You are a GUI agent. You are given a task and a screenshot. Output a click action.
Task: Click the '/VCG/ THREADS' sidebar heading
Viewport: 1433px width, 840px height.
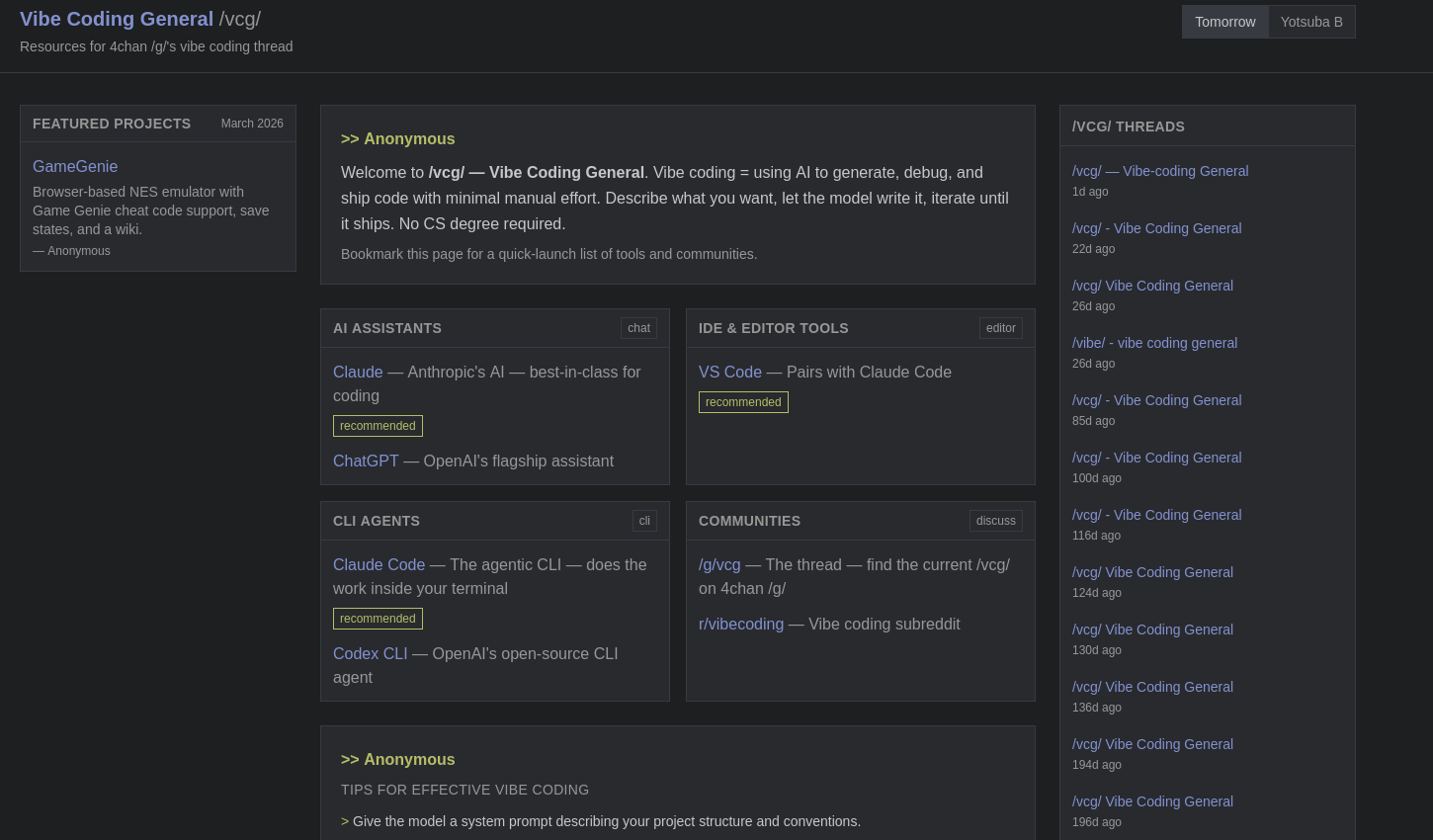[1129, 126]
